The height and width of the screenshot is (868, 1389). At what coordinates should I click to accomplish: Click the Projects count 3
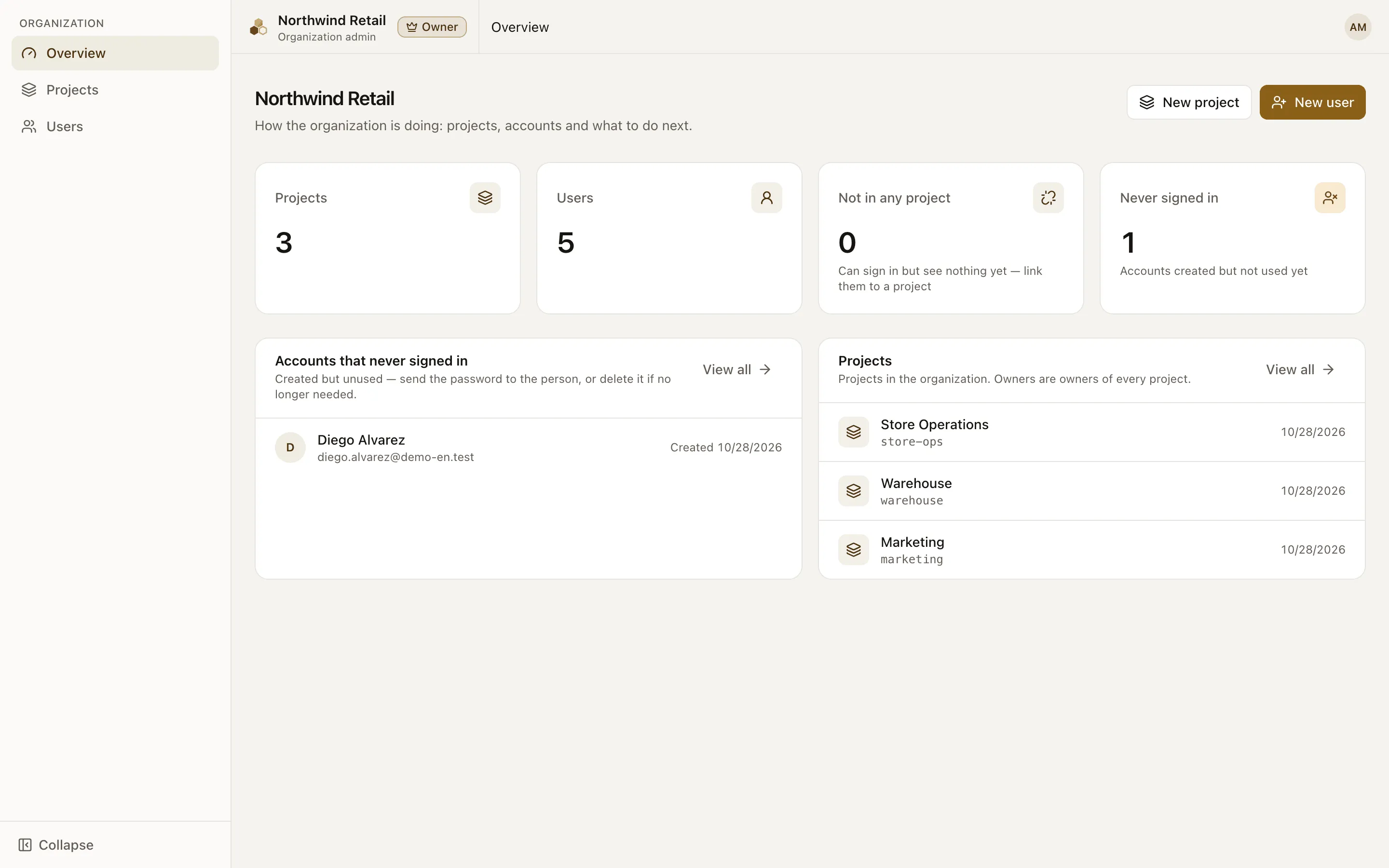[x=284, y=243]
